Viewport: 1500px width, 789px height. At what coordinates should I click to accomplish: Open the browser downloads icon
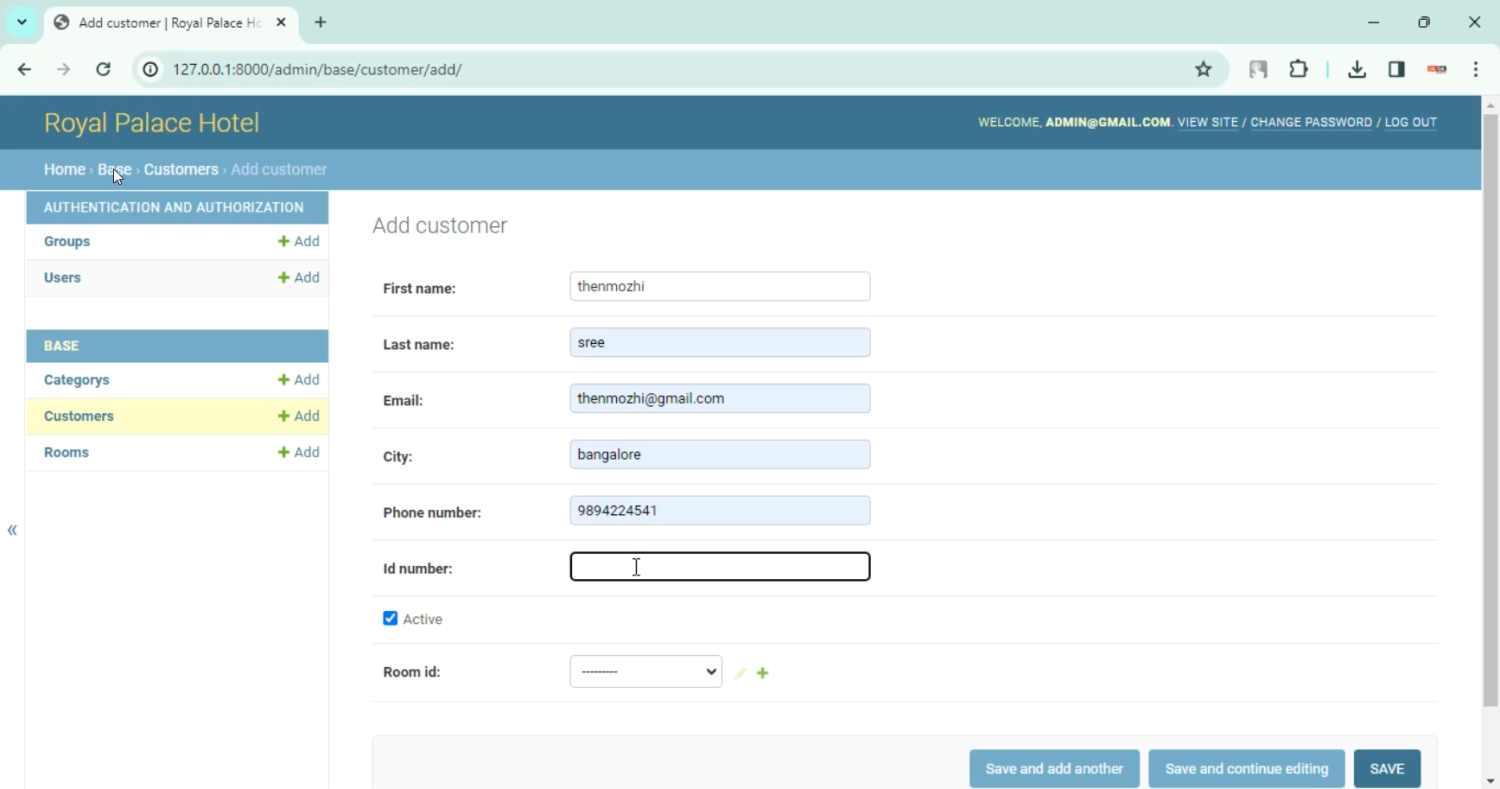(1356, 69)
